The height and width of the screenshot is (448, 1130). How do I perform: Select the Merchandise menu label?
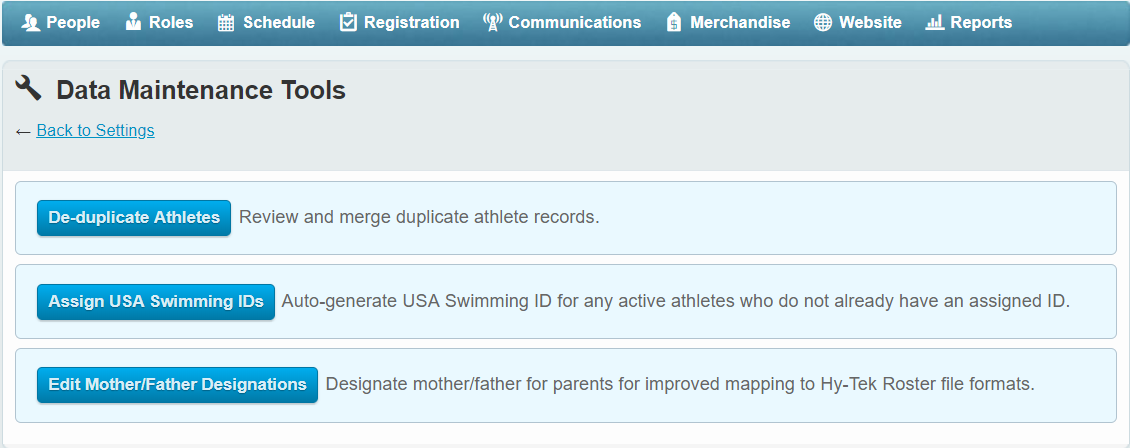(740, 22)
